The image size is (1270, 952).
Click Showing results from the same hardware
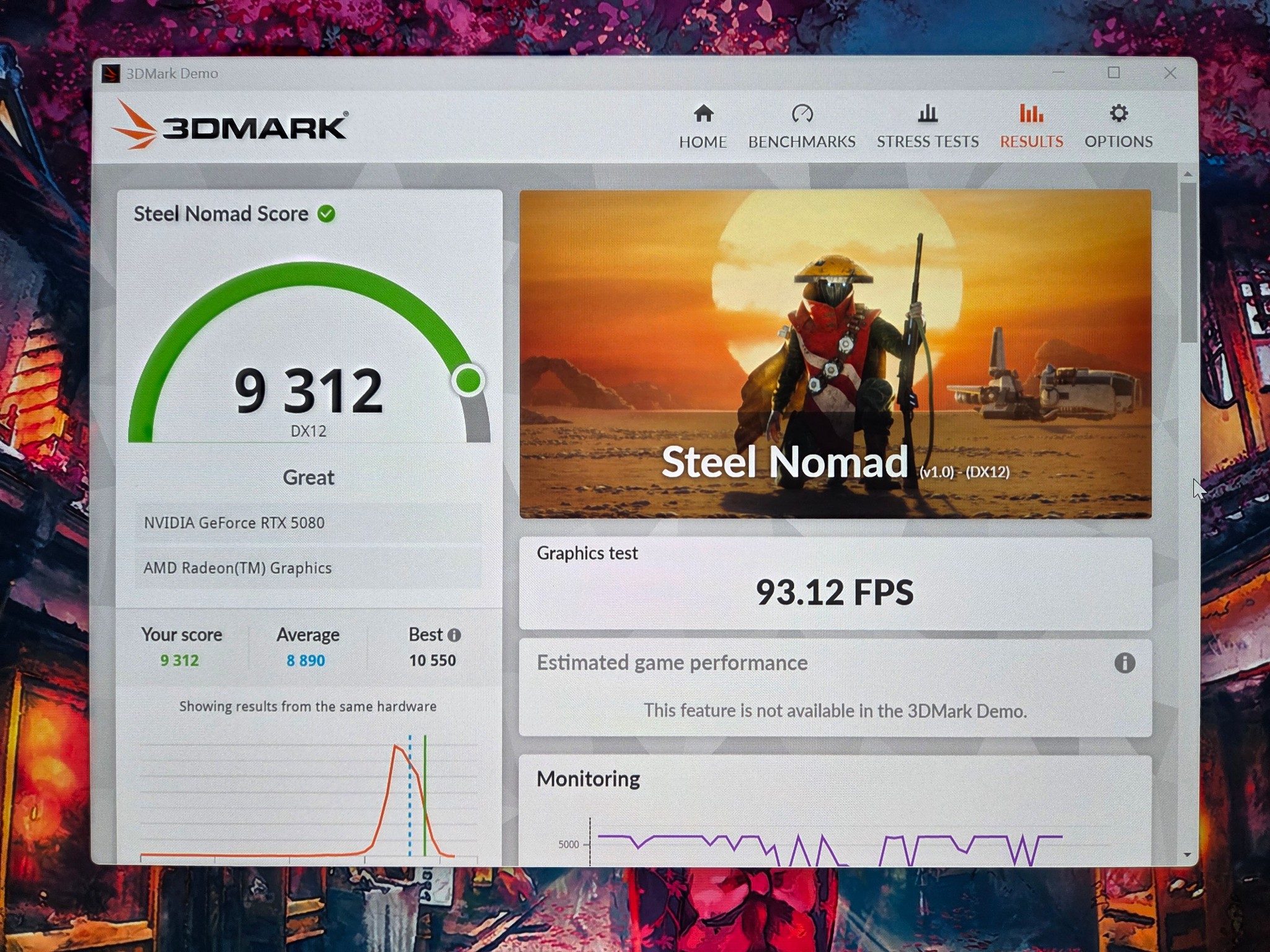coord(308,707)
